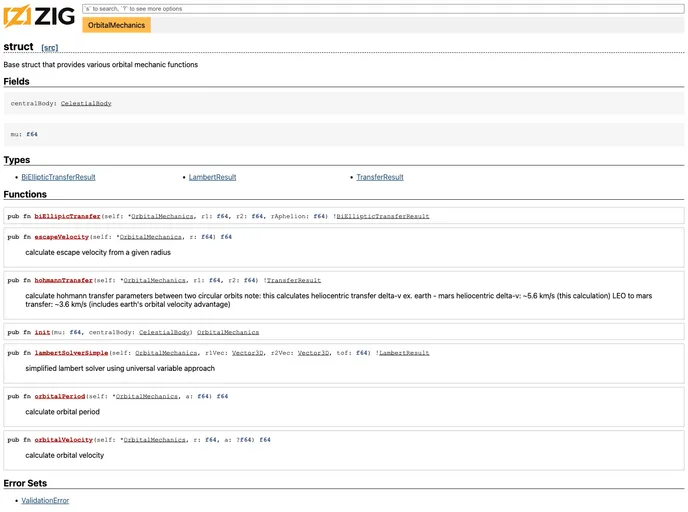The image size is (688, 512).
Task: Click the Zig logo
Action: coord(39,16)
